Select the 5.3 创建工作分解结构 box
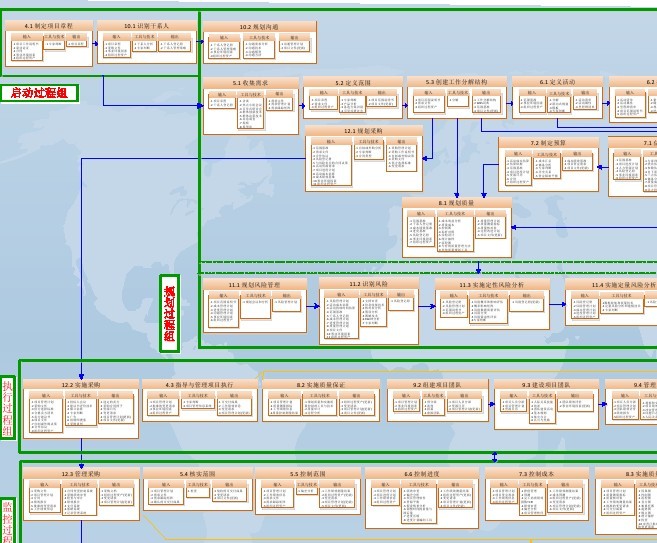 click(x=457, y=98)
